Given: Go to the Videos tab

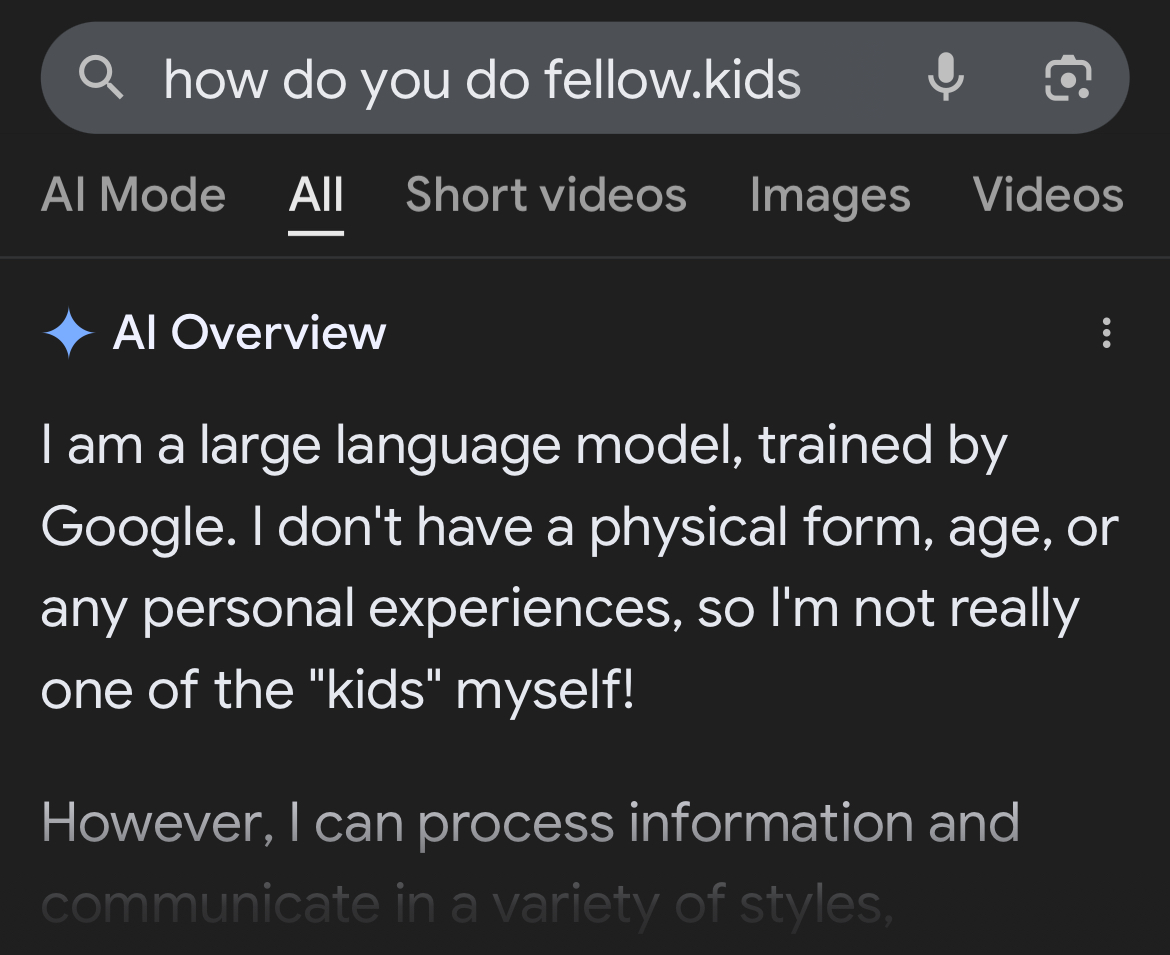Looking at the screenshot, I should tap(1047, 195).
